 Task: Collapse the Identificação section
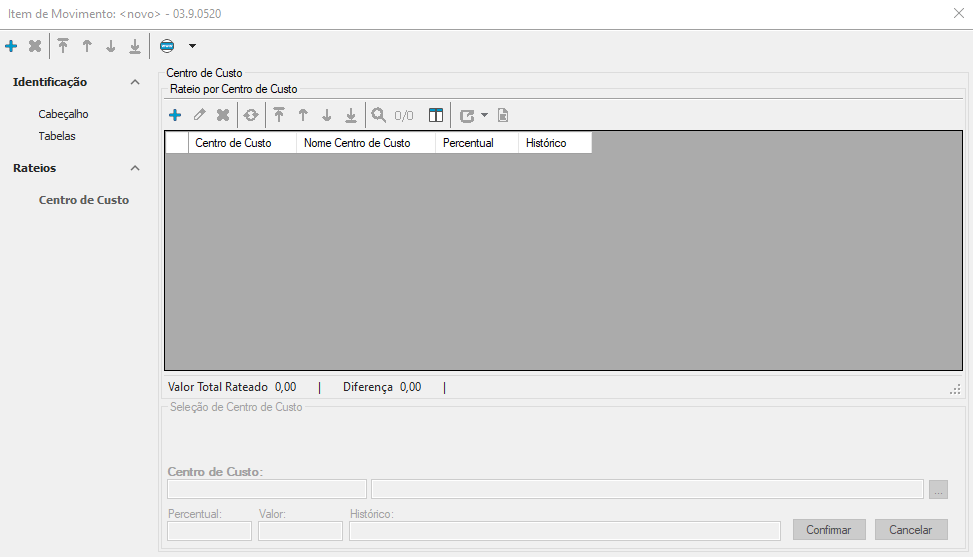coord(135,82)
